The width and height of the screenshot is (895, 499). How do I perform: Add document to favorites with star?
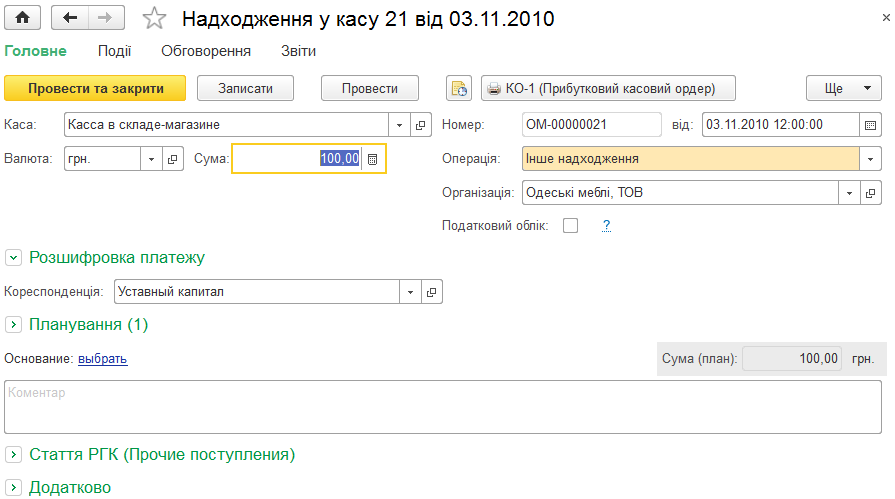[154, 18]
